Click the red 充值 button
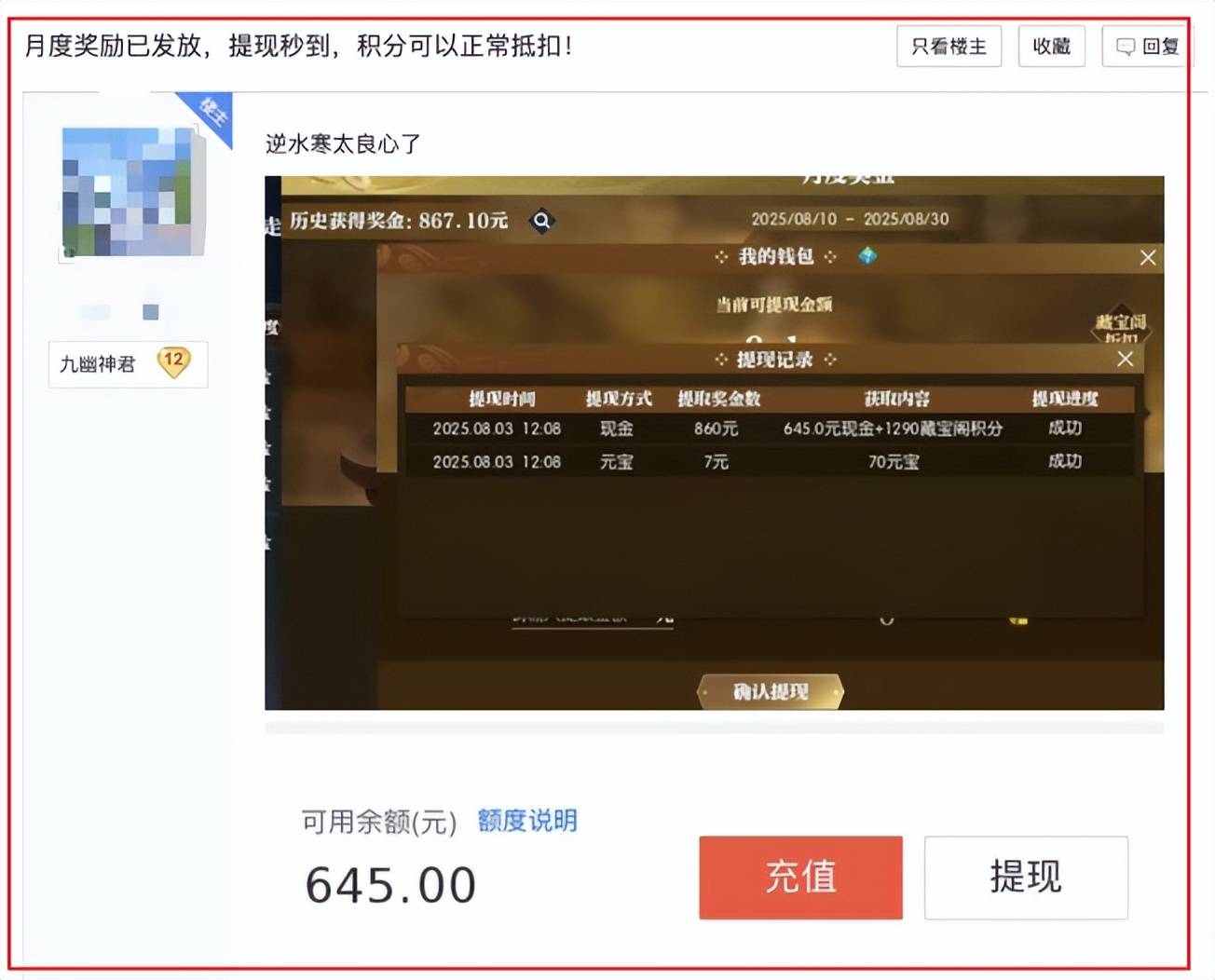Viewport: 1215px width, 980px height. tap(801, 878)
